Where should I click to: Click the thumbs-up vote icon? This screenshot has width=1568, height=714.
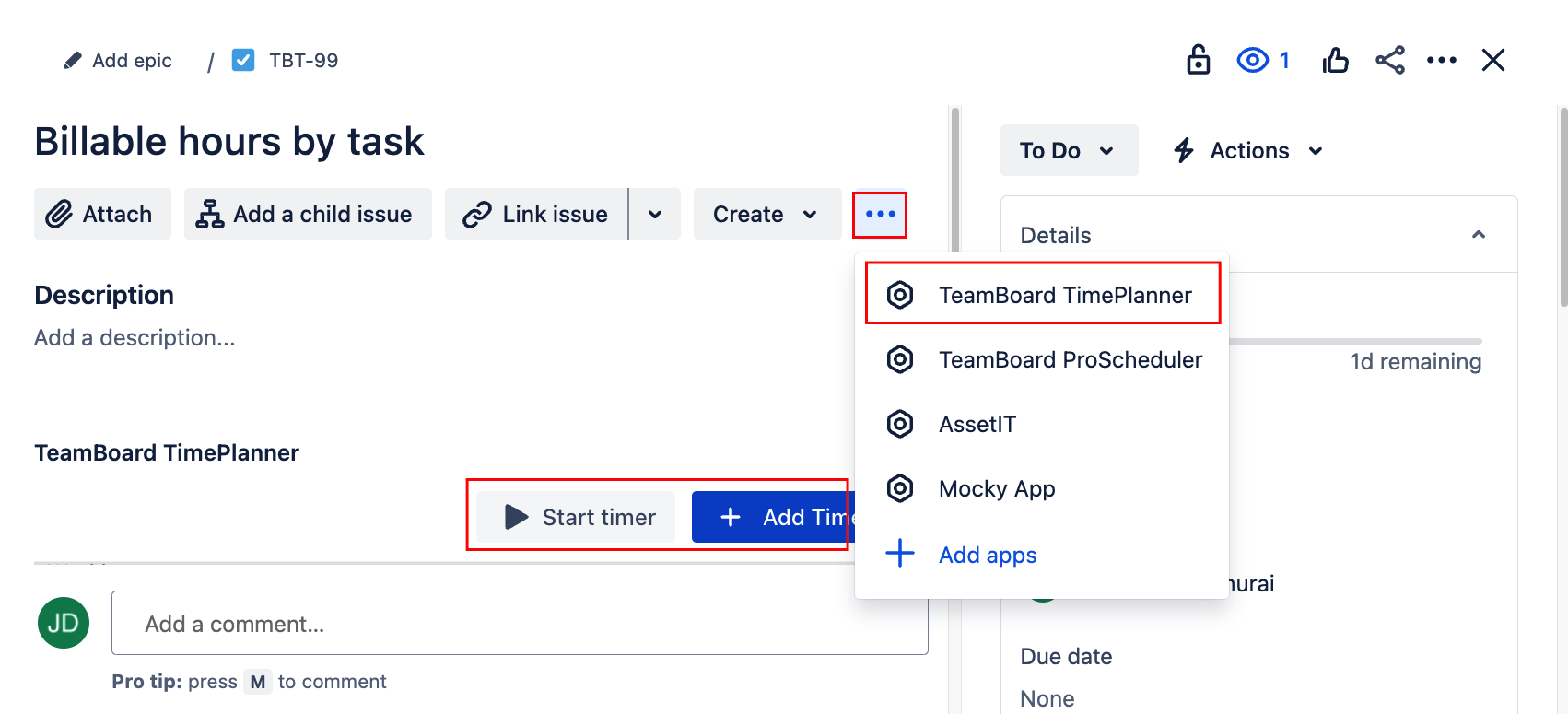[x=1335, y=61]
